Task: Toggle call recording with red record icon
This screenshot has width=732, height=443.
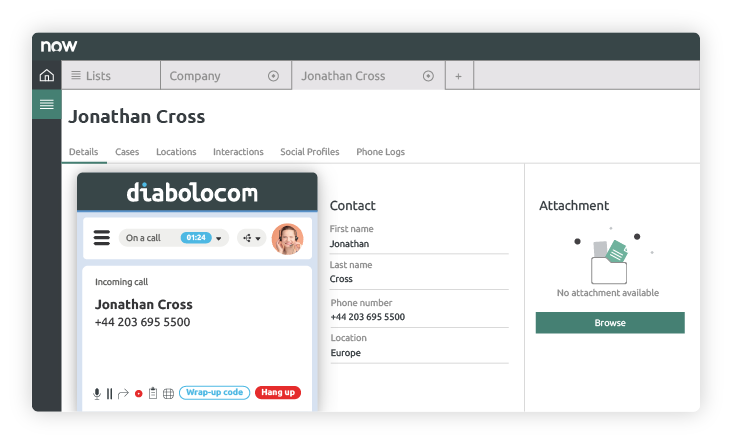Action: click(x=139, y=393)
